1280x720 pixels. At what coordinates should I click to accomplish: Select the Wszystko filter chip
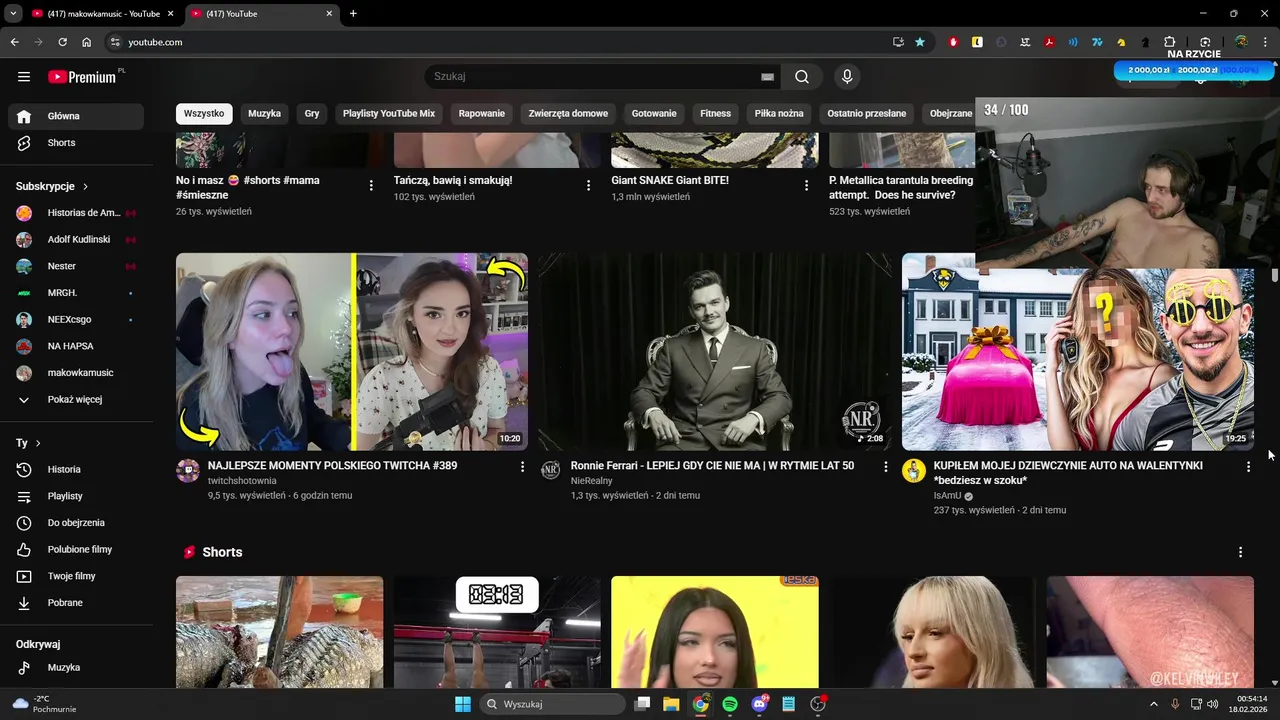[204, 113]
